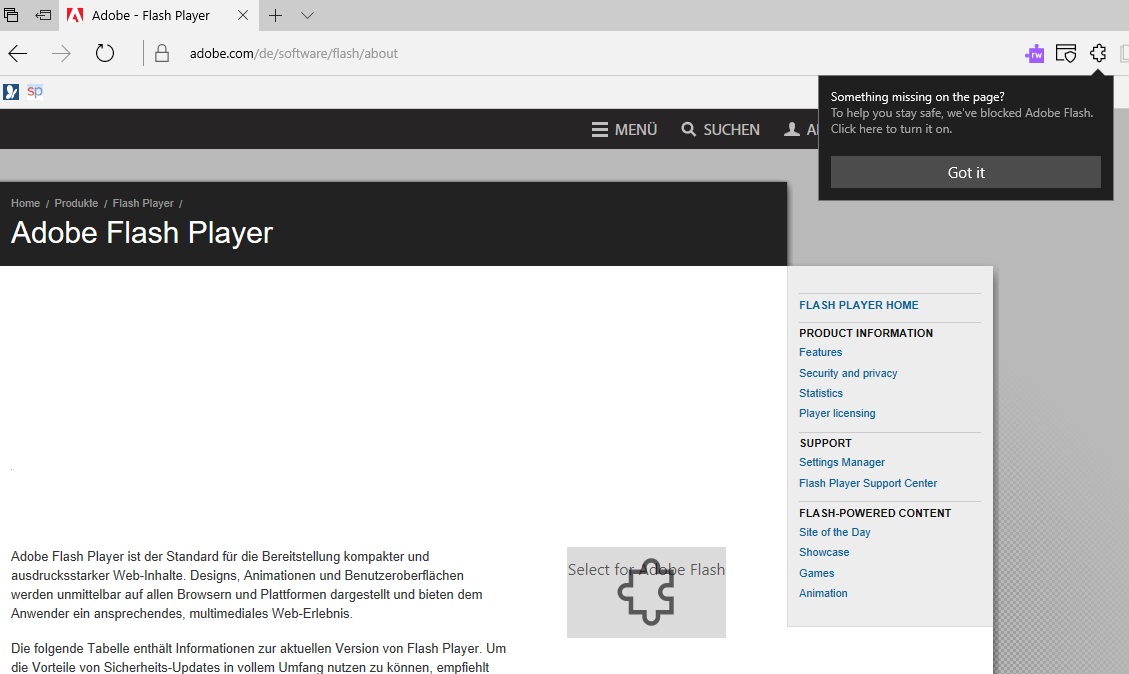Open Security and privacy link
The width and height of the screenshot is (1129, 674).
click(x=848, y=373)
